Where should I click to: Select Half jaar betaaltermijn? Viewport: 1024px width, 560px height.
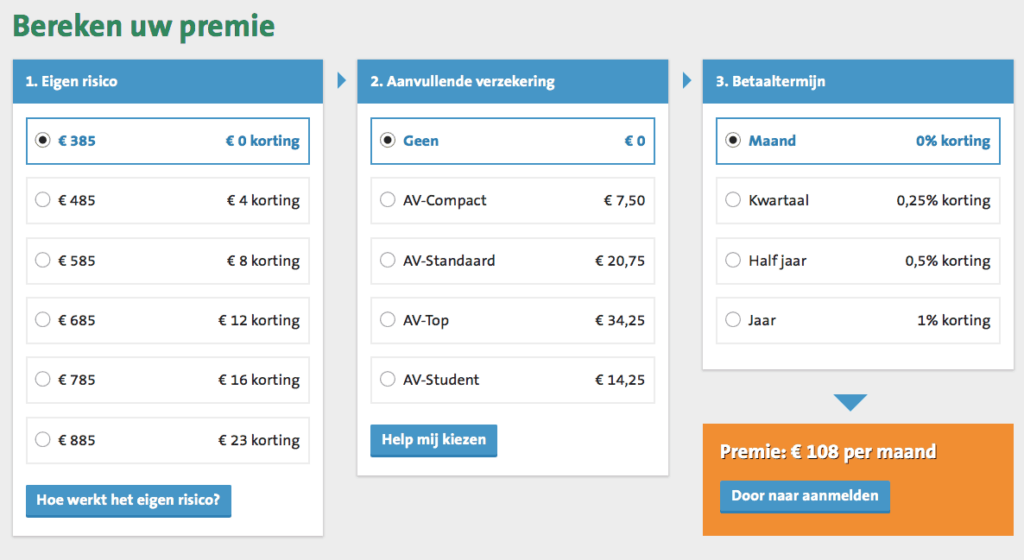click(x=733, y=260)
